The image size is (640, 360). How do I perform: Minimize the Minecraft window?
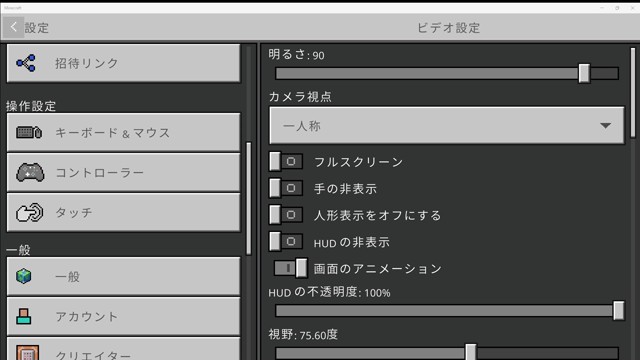click(x=602, y=8)
